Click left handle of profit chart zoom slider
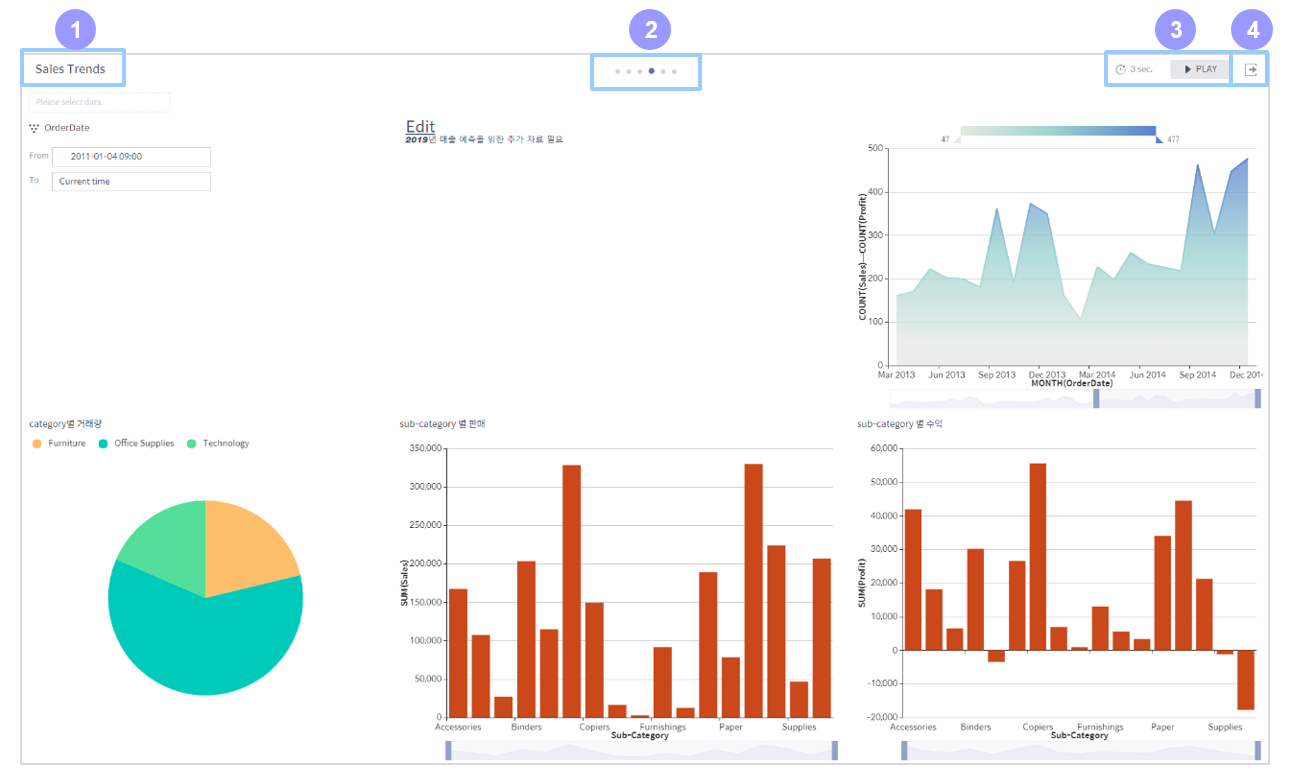Viewport: 1299px width, 784px height. click(x=904, y=750)
